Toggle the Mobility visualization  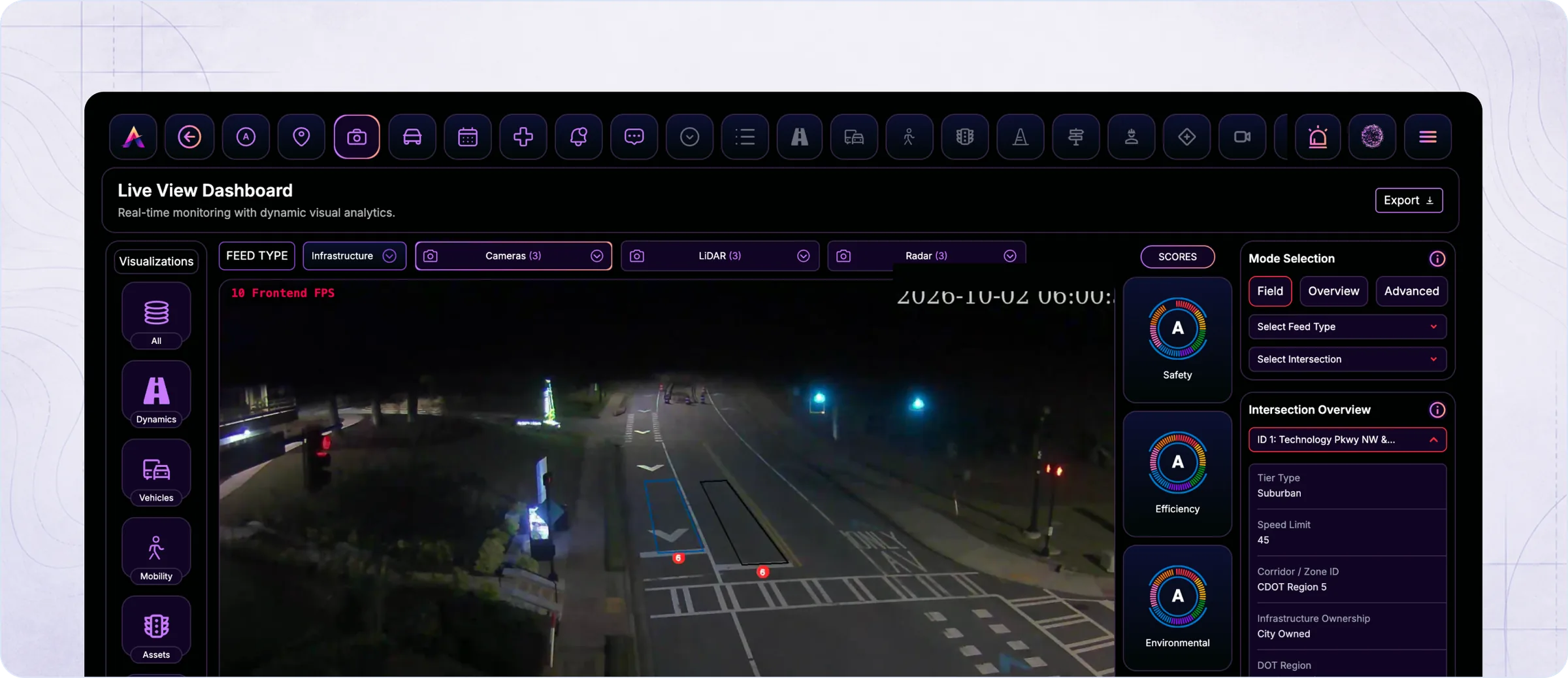[156, 551]
